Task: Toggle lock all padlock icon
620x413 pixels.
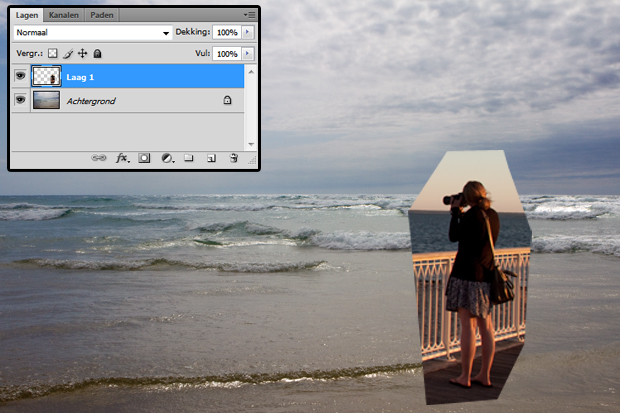Action: (98, 53)
